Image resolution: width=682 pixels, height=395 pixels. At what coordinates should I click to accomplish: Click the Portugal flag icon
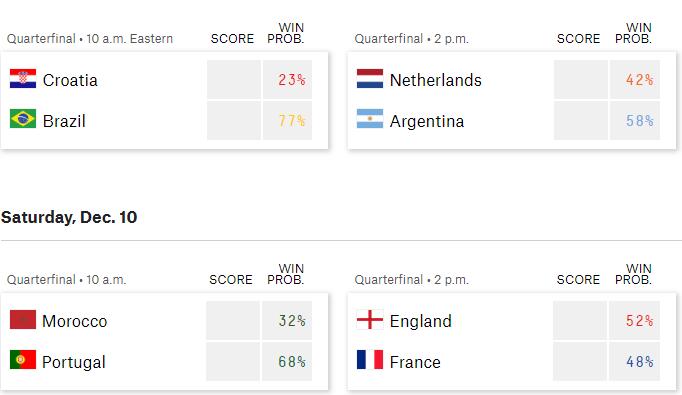(x=23, y=360)
